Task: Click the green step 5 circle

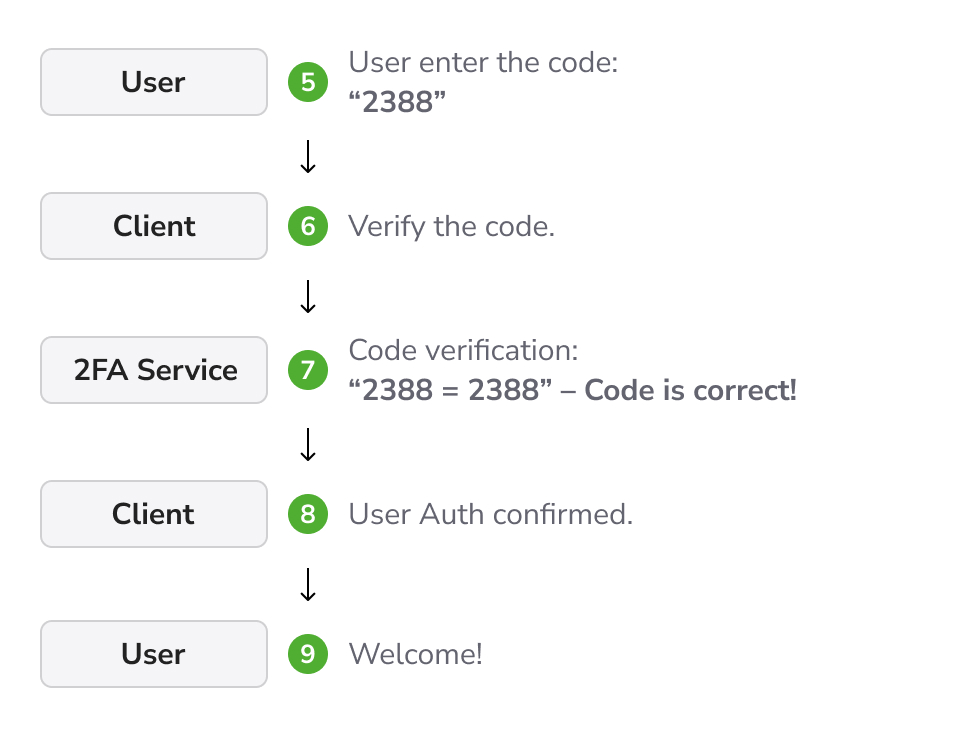Action: (x=308, y=82)
